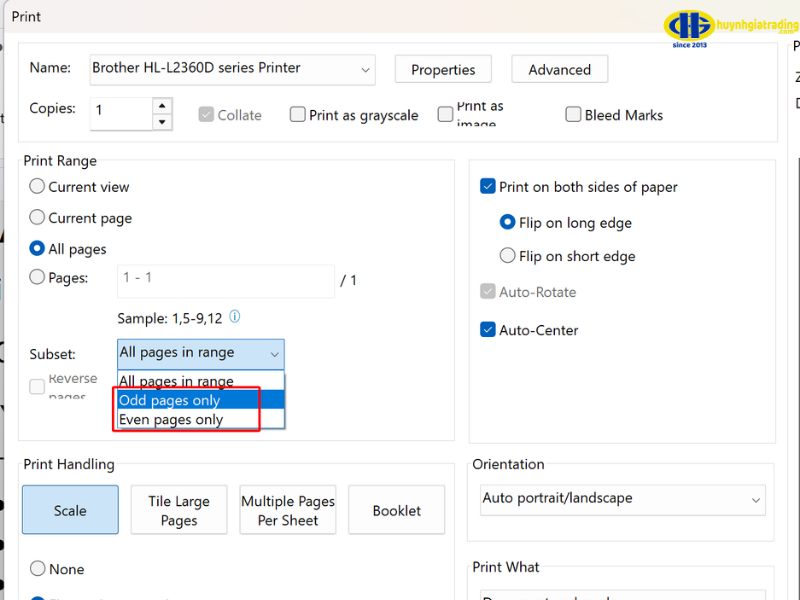Select the Booklet print handling button
The height and width of the screenshot is (600, 800).
(x=396, y=510)
